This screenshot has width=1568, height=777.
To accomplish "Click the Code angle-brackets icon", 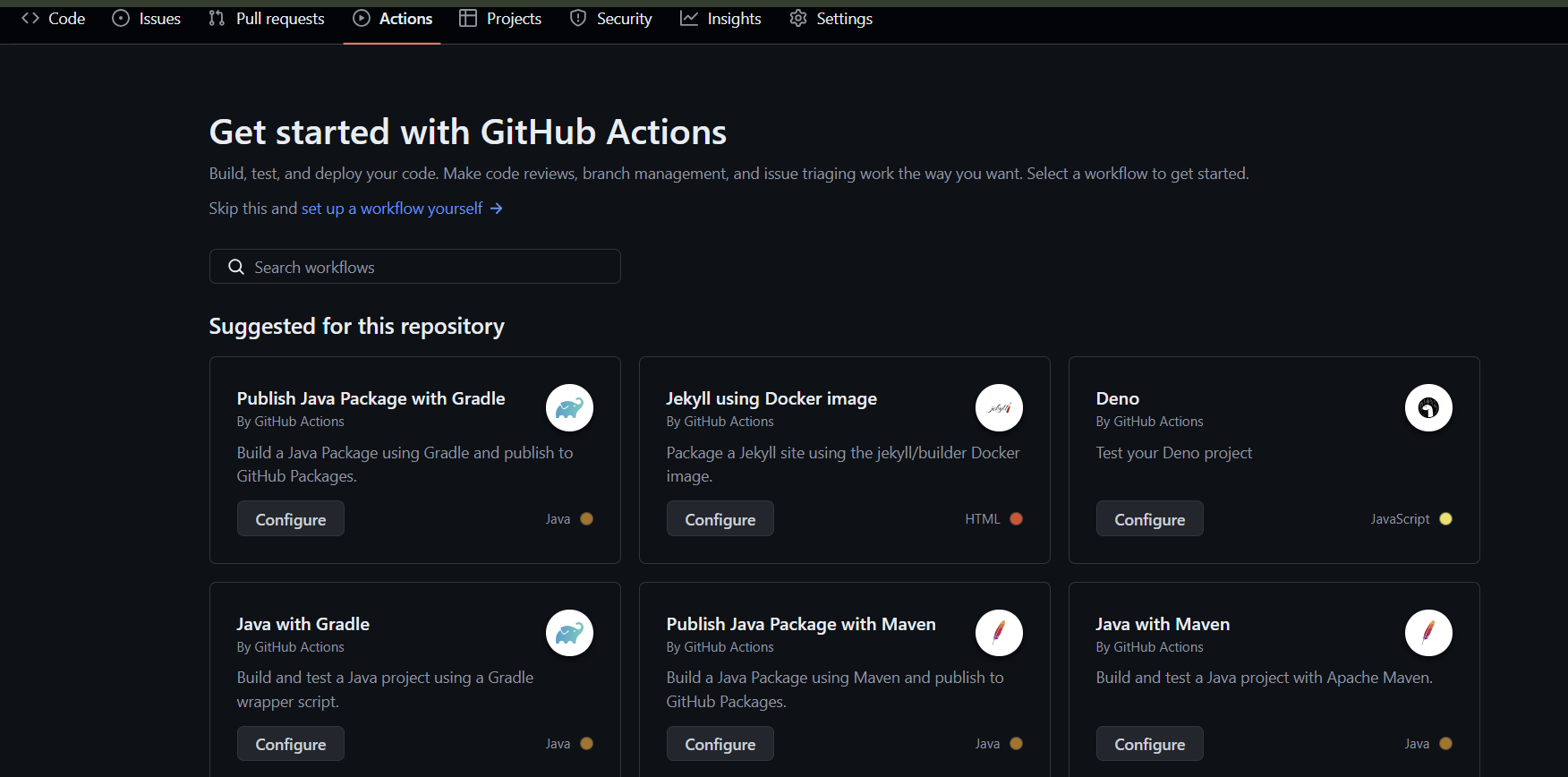I will tap(30, 18).
